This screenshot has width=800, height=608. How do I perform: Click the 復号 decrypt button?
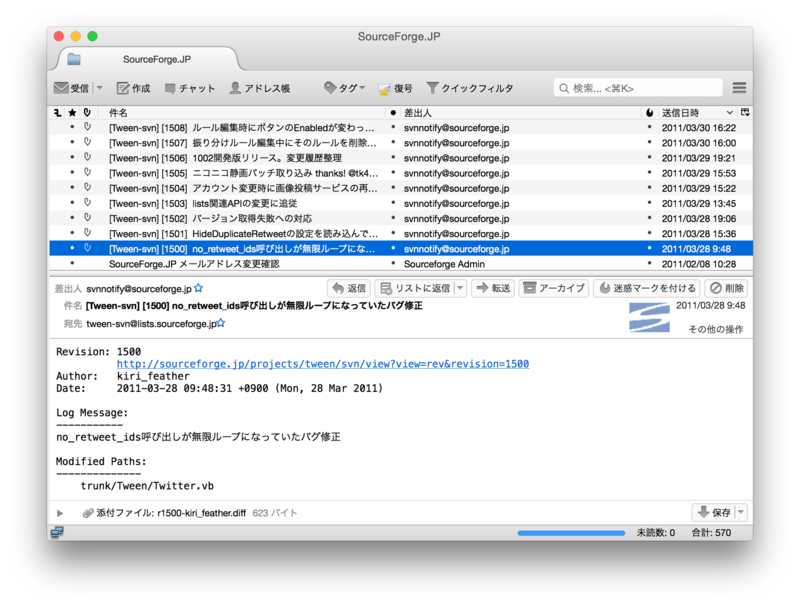(395, 88)
